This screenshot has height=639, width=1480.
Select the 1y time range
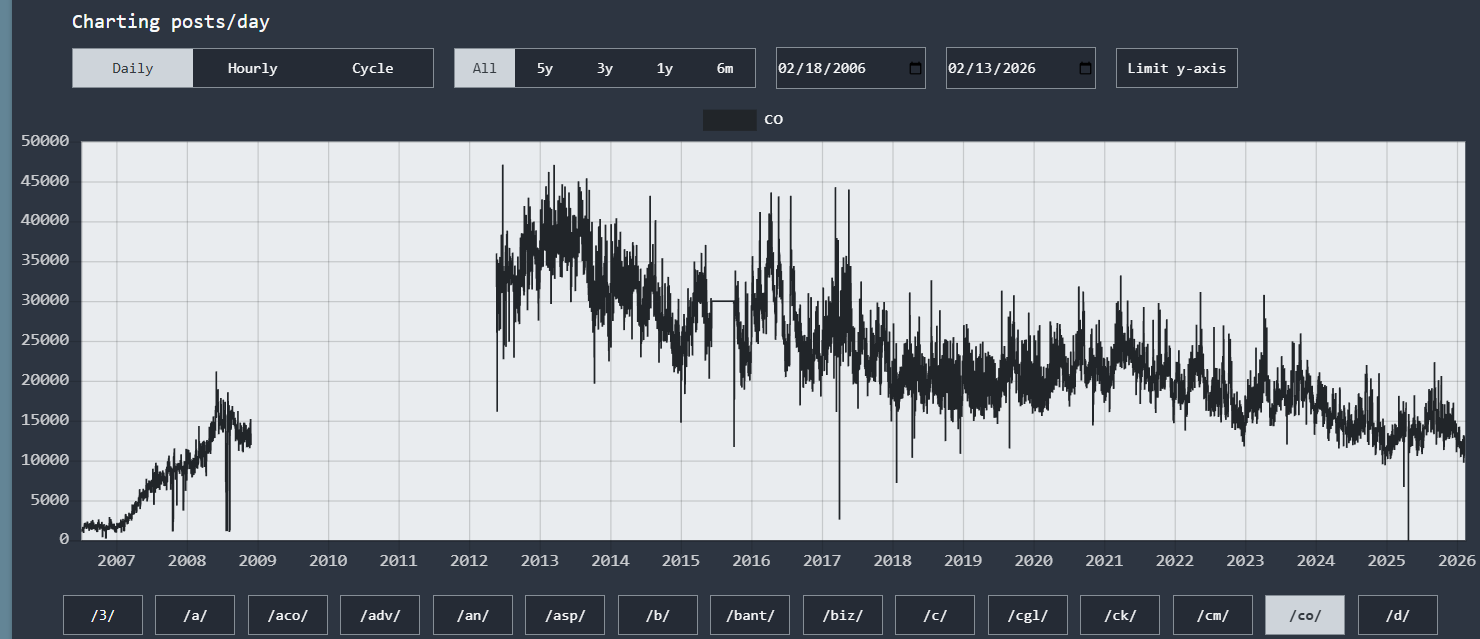click(665, 68)
